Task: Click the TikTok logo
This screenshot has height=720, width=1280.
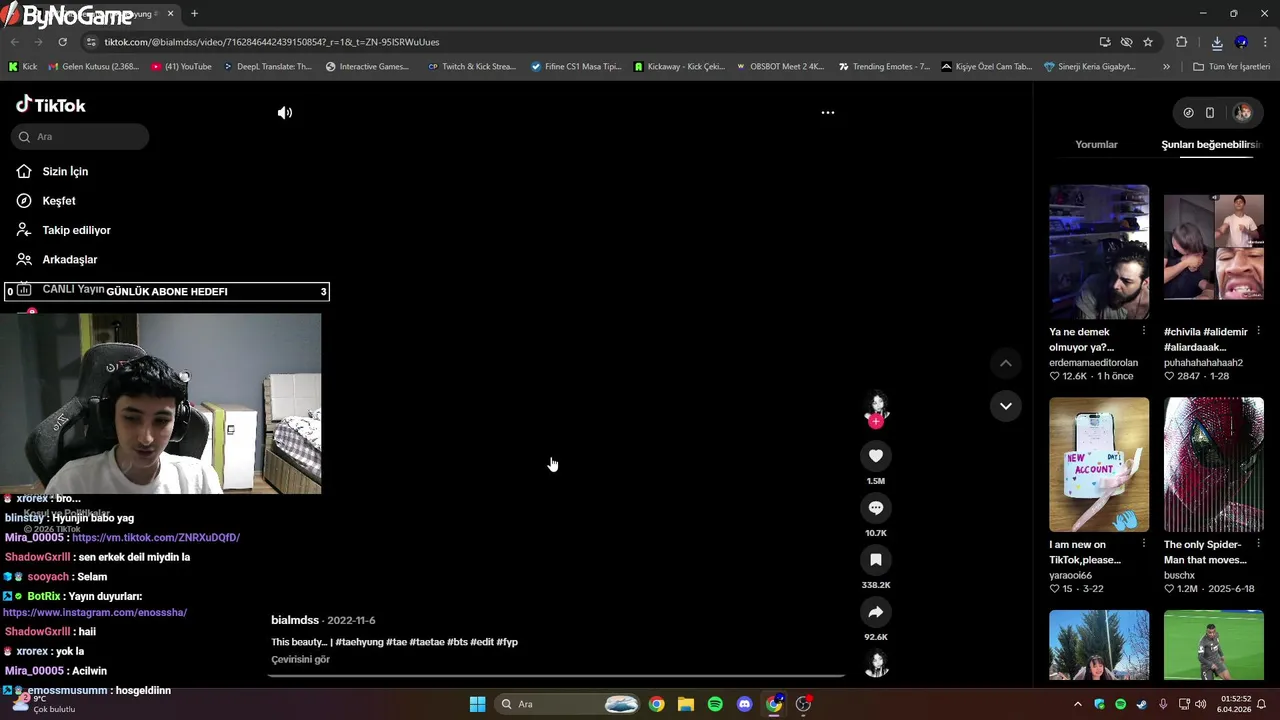Action: click(x=51, y=105)
